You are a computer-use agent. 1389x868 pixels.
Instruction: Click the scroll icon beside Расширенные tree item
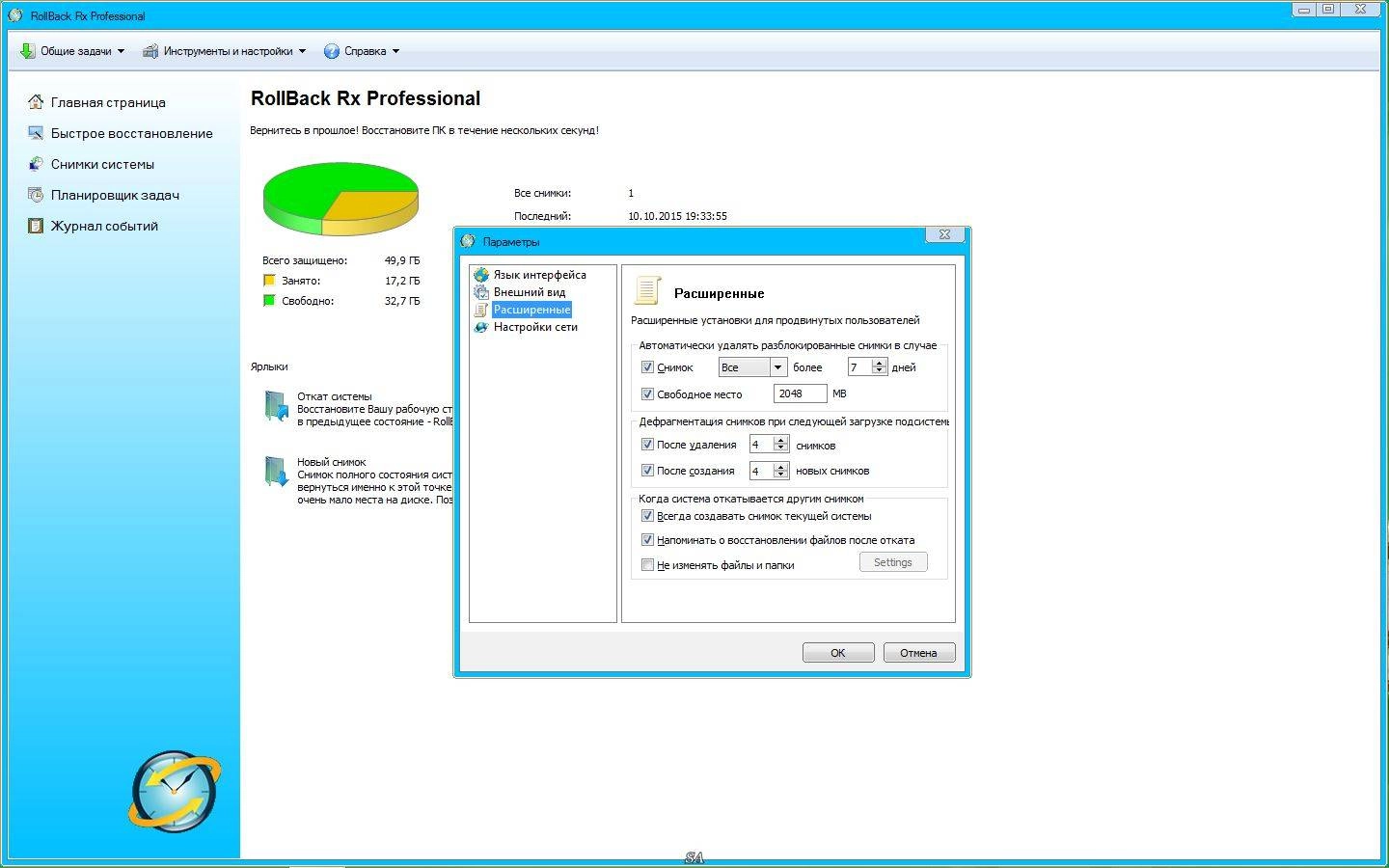(481, 310)
